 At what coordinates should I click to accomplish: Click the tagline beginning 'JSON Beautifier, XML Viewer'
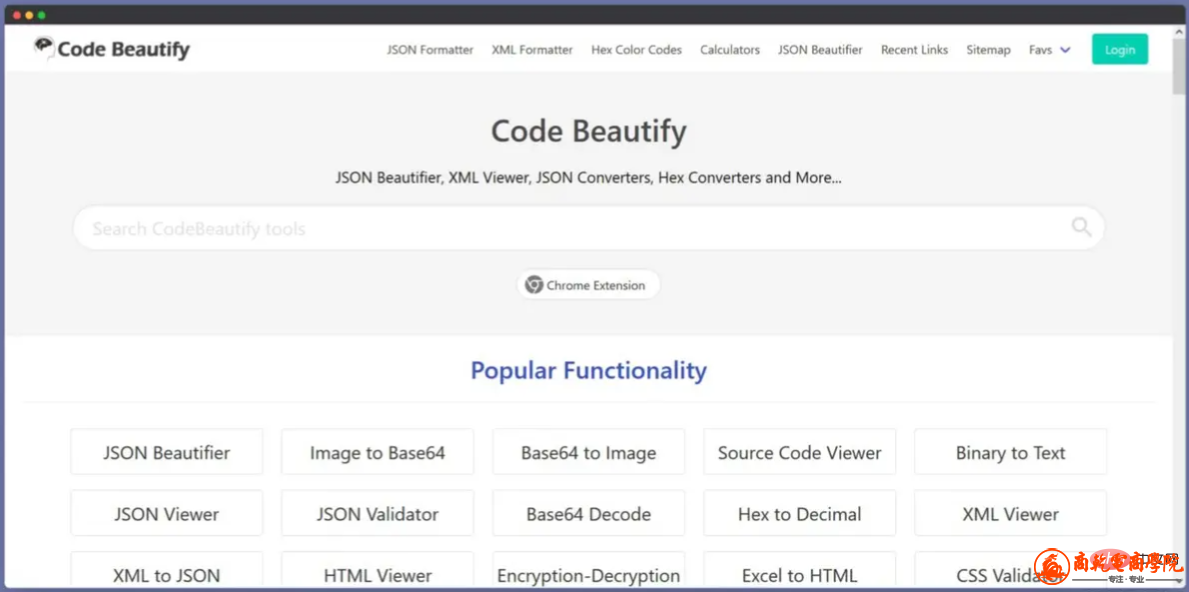(588, 178)
